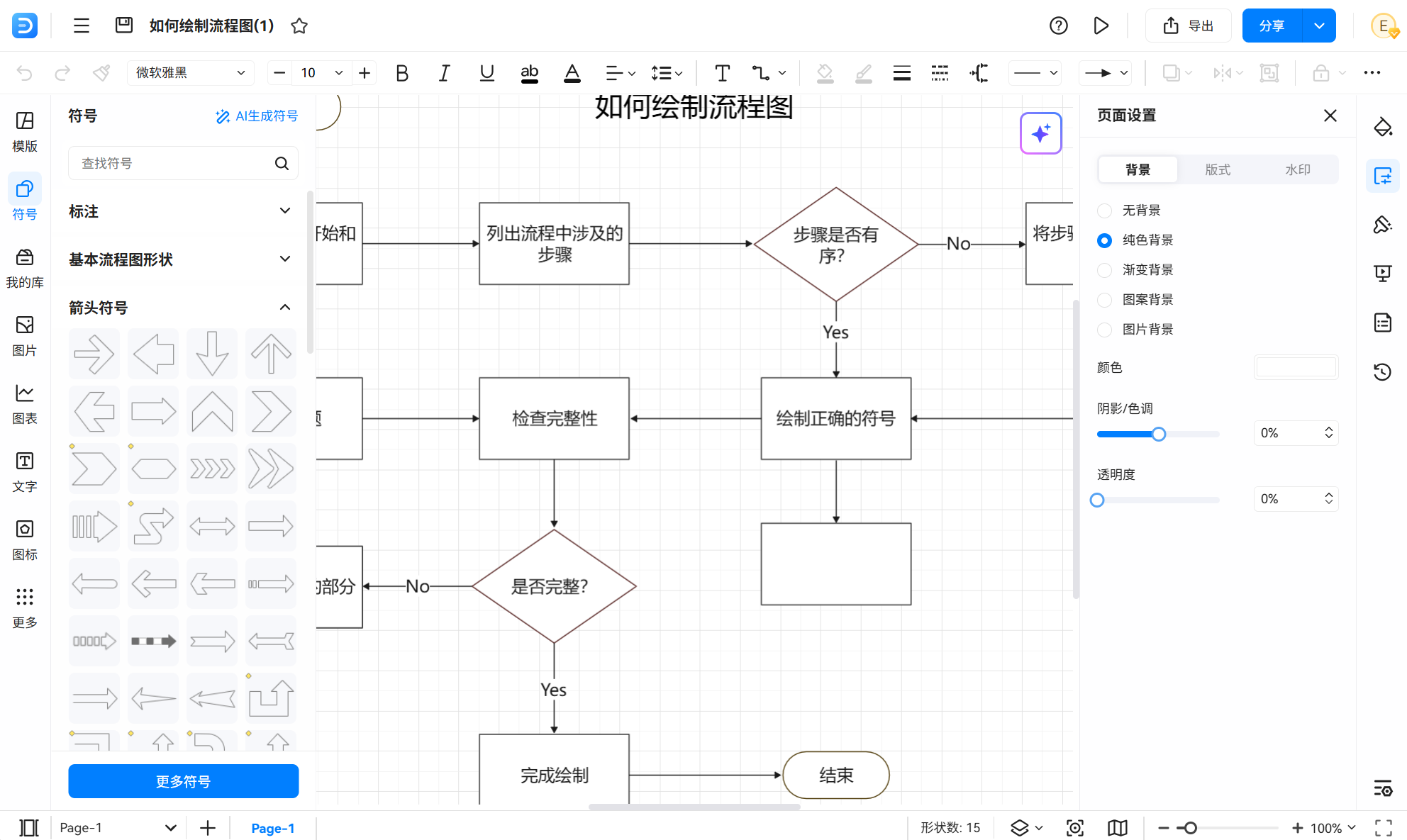Image resolution: width=1407 pixels, height=840 pixels.
Task: Open the hamburger main menu
Action: (82, 26)
